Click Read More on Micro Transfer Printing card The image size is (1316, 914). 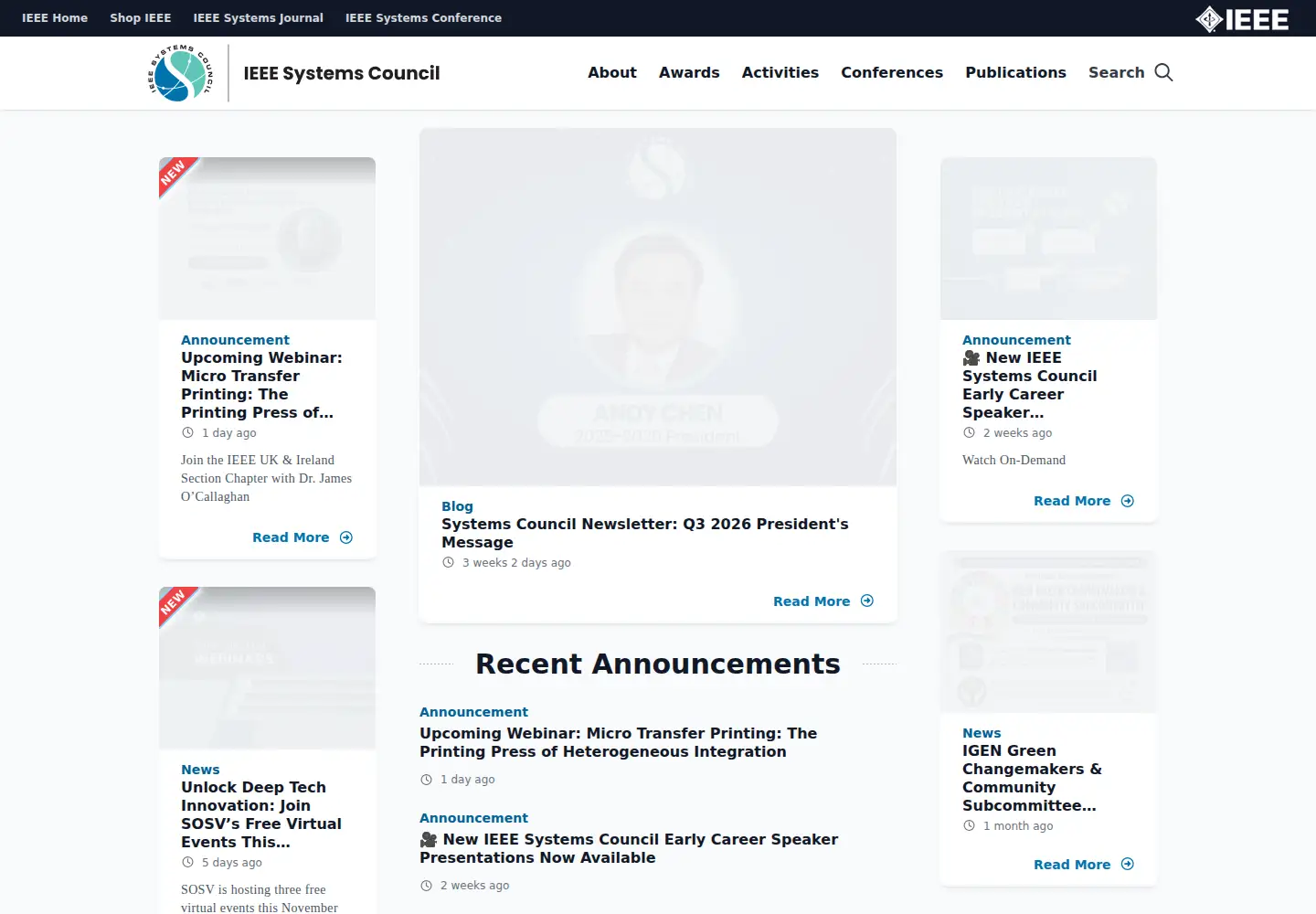click(x=302, y=537)
